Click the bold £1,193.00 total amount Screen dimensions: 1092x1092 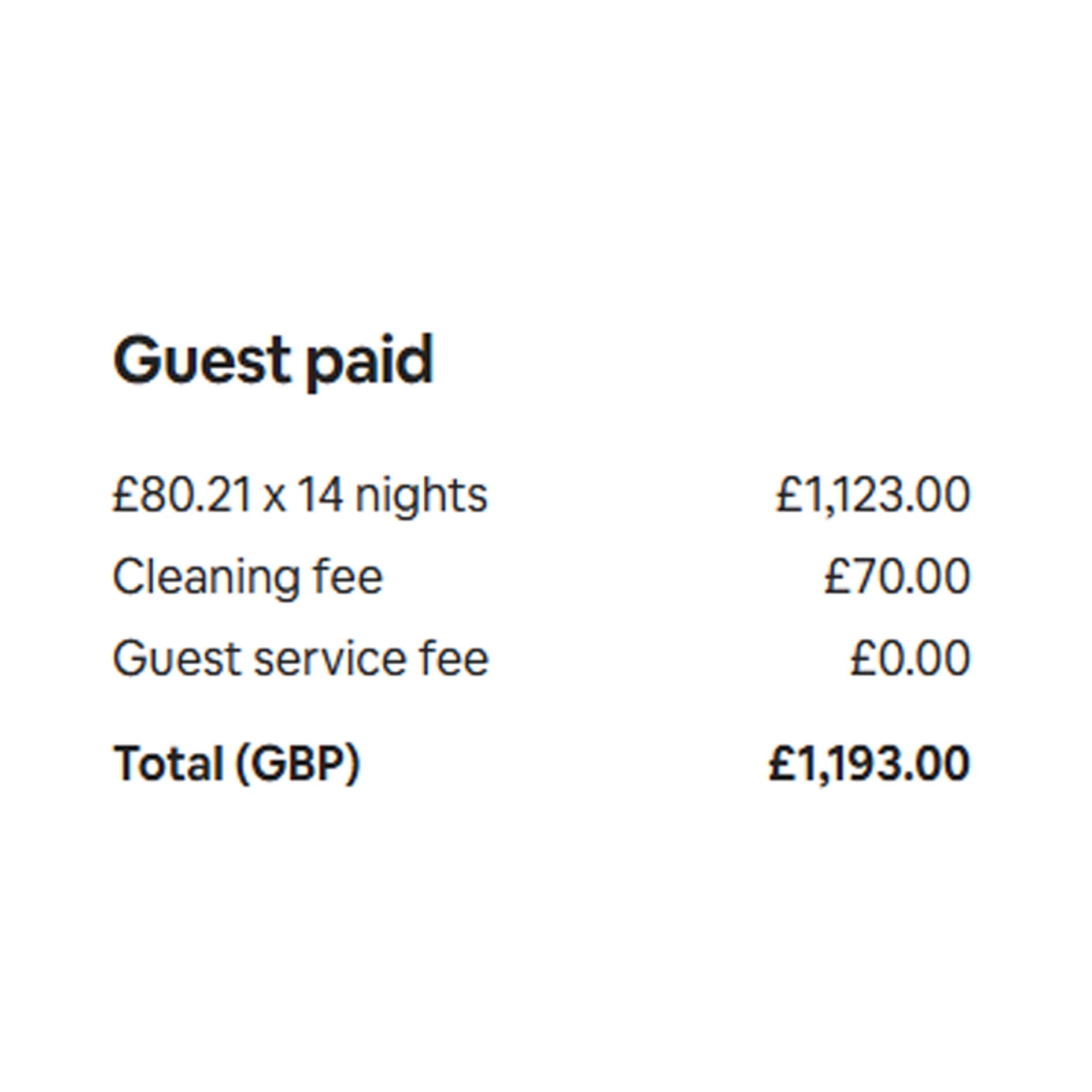tap(869, 764)
